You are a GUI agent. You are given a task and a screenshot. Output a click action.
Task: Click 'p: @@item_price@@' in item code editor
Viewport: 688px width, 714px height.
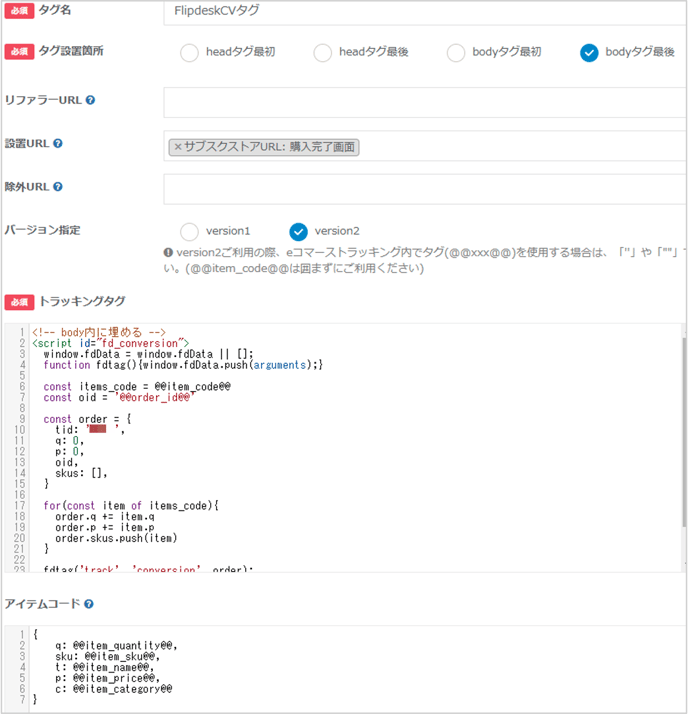pos(107,678)
